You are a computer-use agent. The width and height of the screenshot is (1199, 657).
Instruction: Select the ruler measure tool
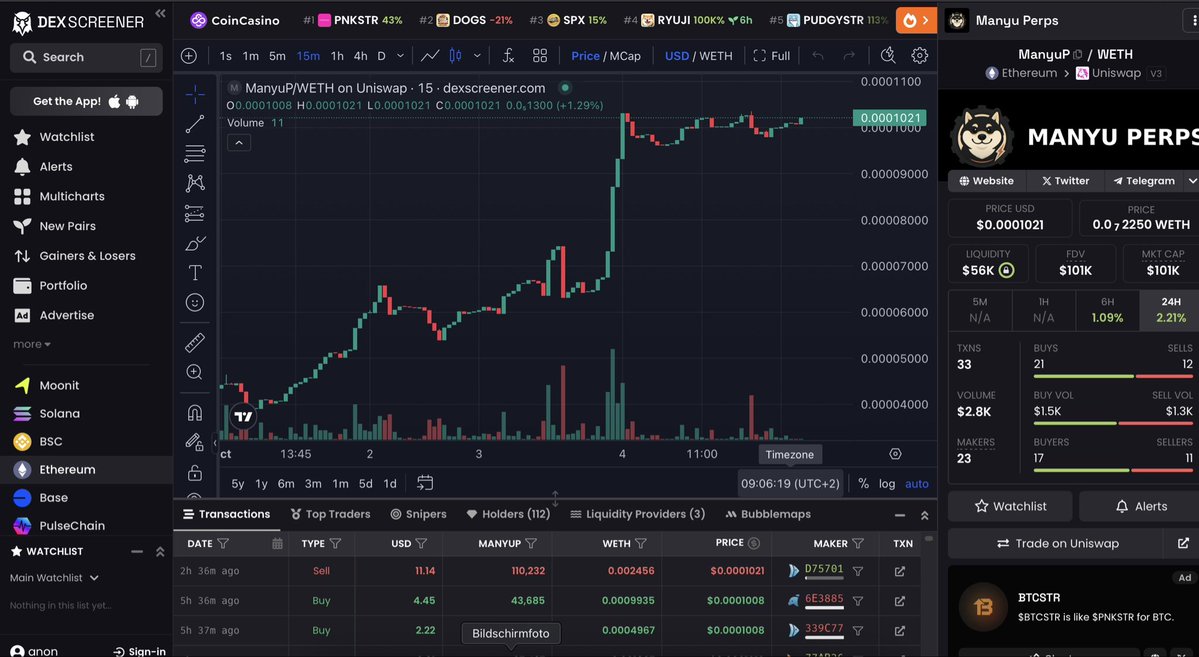pyautogui.click(x=195, y=342)
